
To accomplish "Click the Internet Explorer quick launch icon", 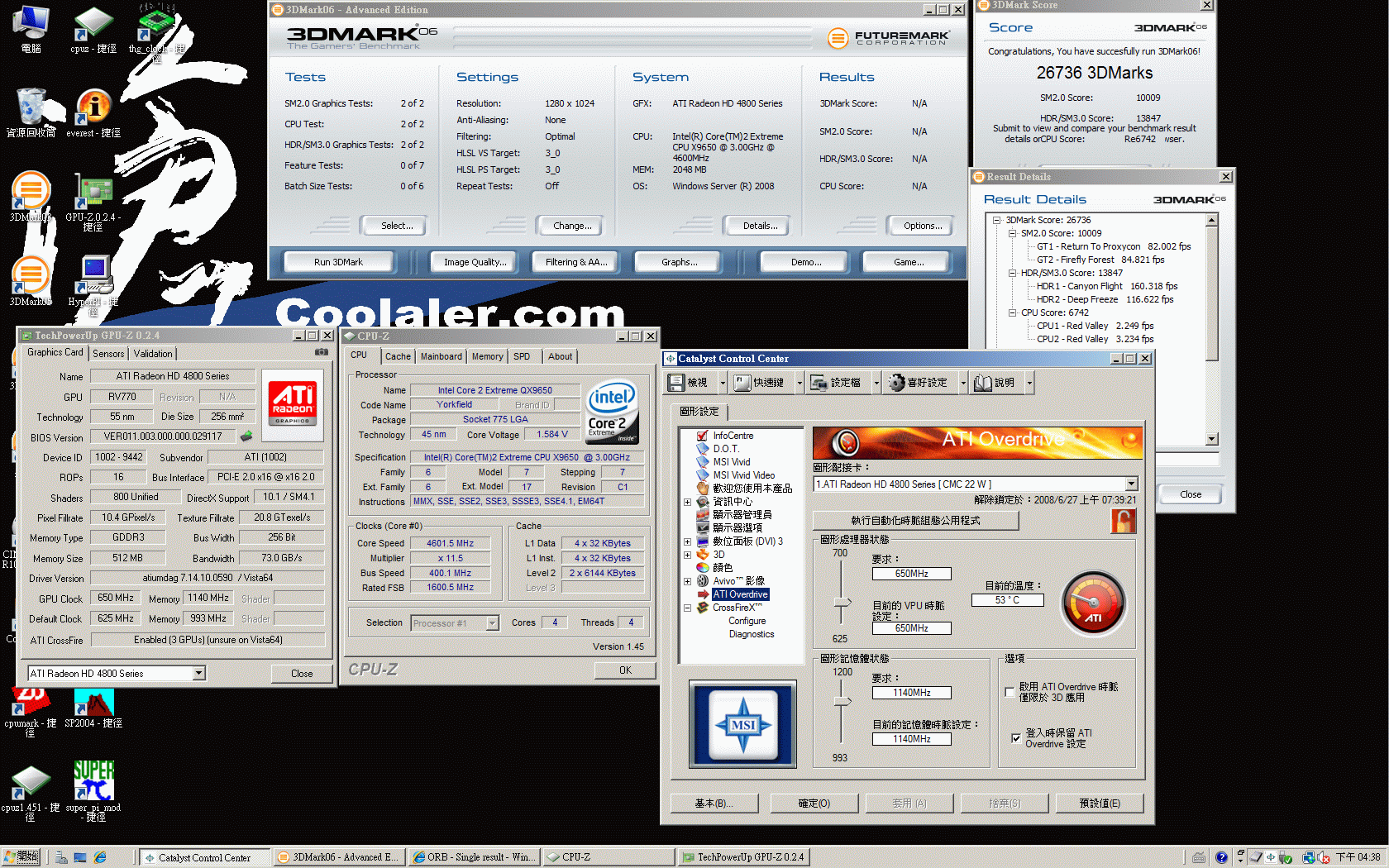I will pos(100,857).
